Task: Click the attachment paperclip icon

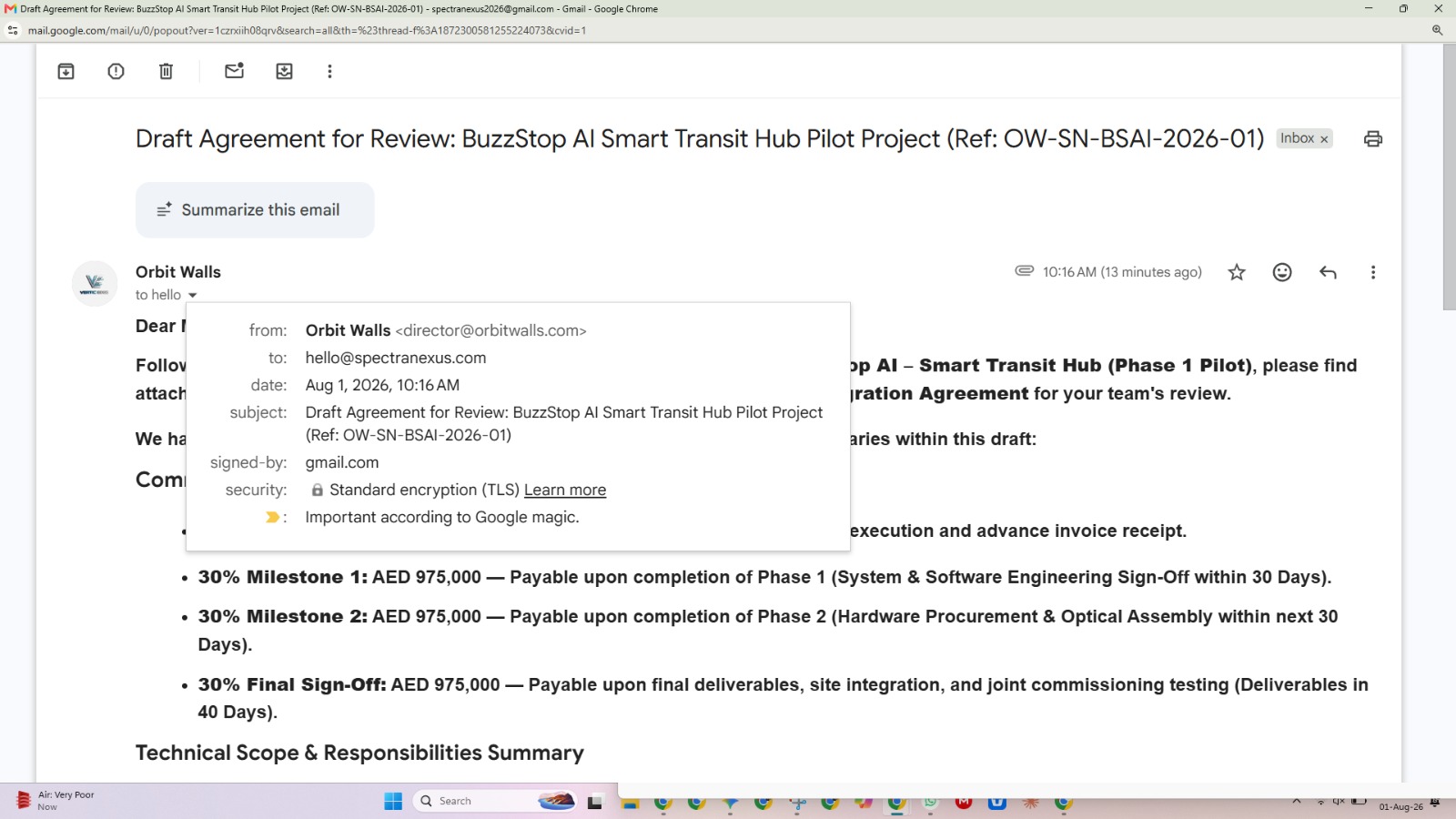Action: pos(1025,271)
